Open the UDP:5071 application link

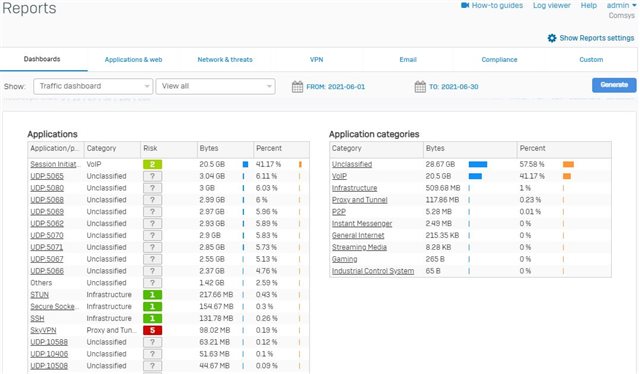(x=47, y=247)
